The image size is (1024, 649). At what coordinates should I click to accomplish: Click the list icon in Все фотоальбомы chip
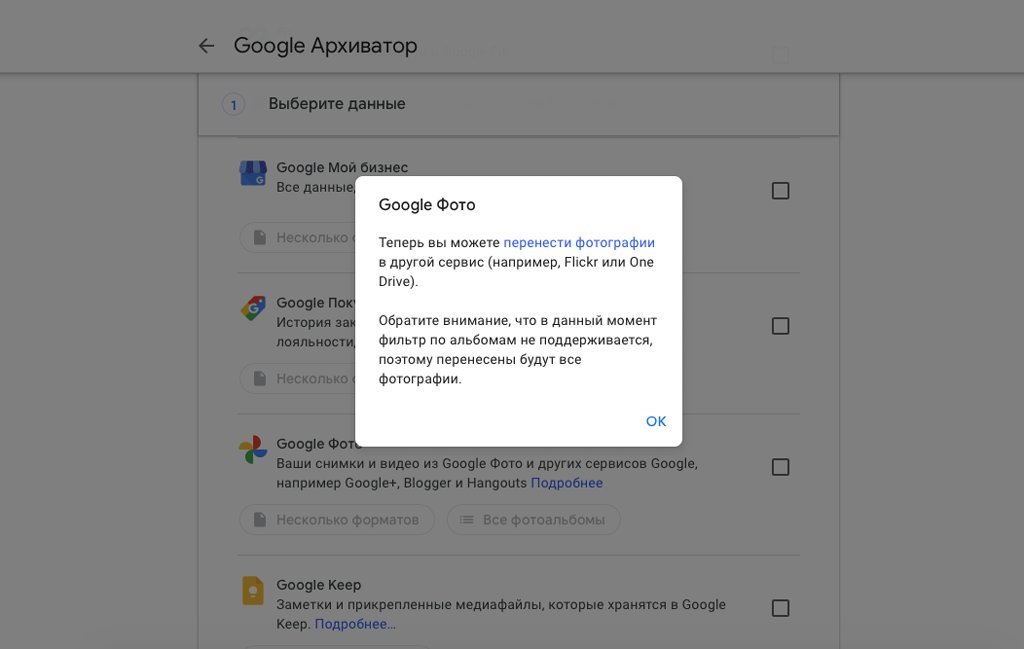tap(466, 520)
